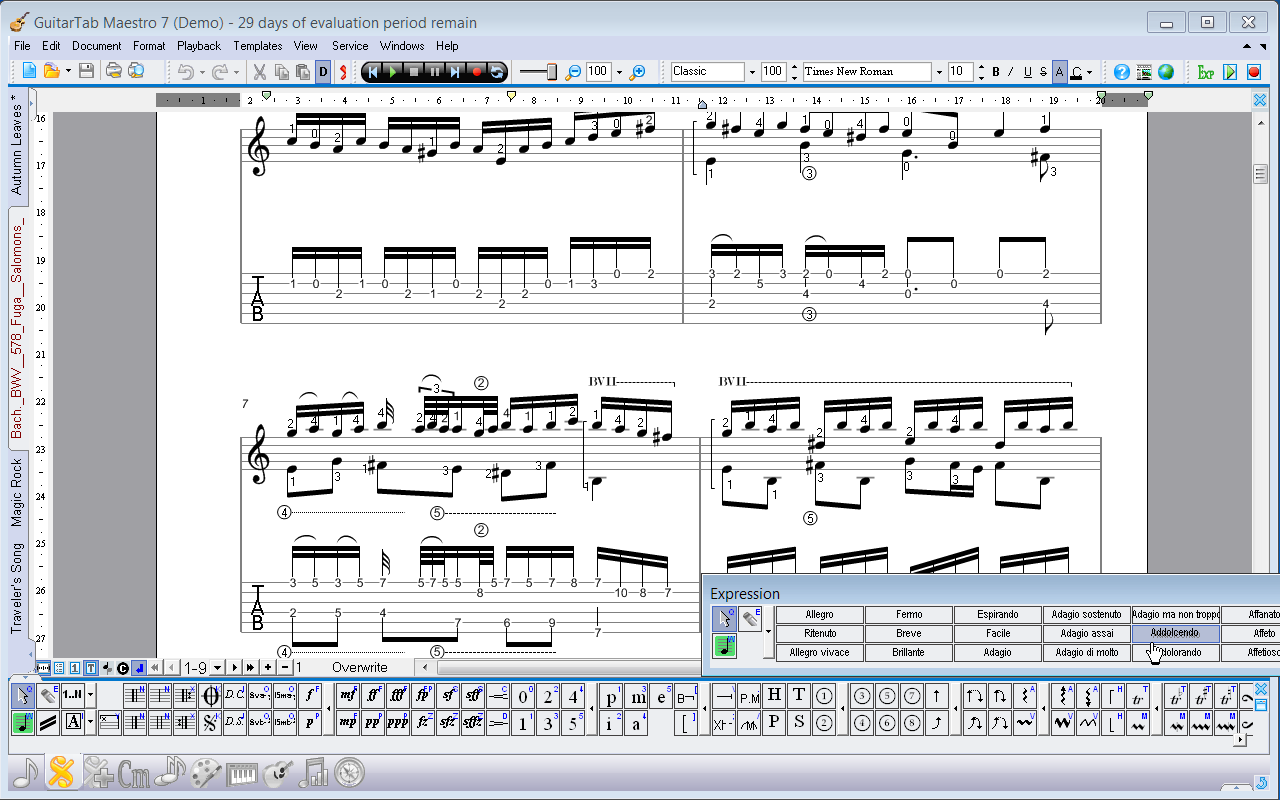Start playback with the green Play button
This screenshot has height=800, width=1280.
pyautogui.click(x=393, y=72)
